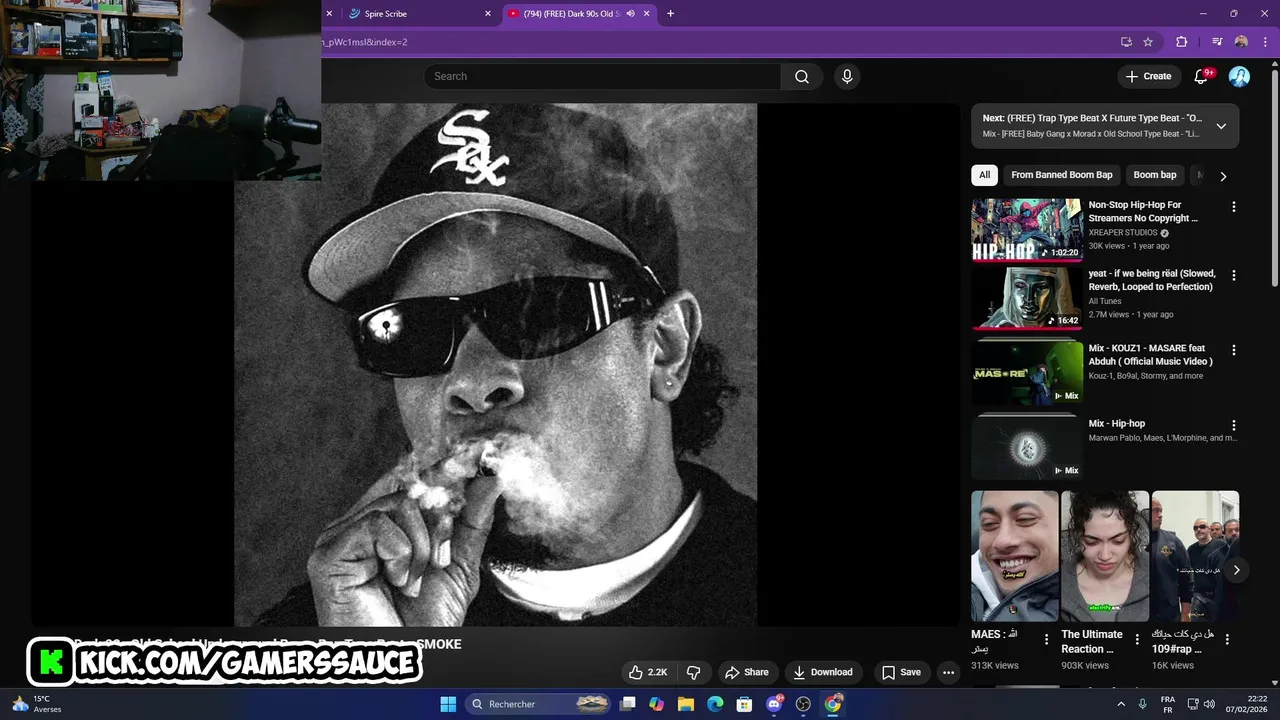Open OBS Studio from the taskbar

pyautogui.click(x=803, y=704)
